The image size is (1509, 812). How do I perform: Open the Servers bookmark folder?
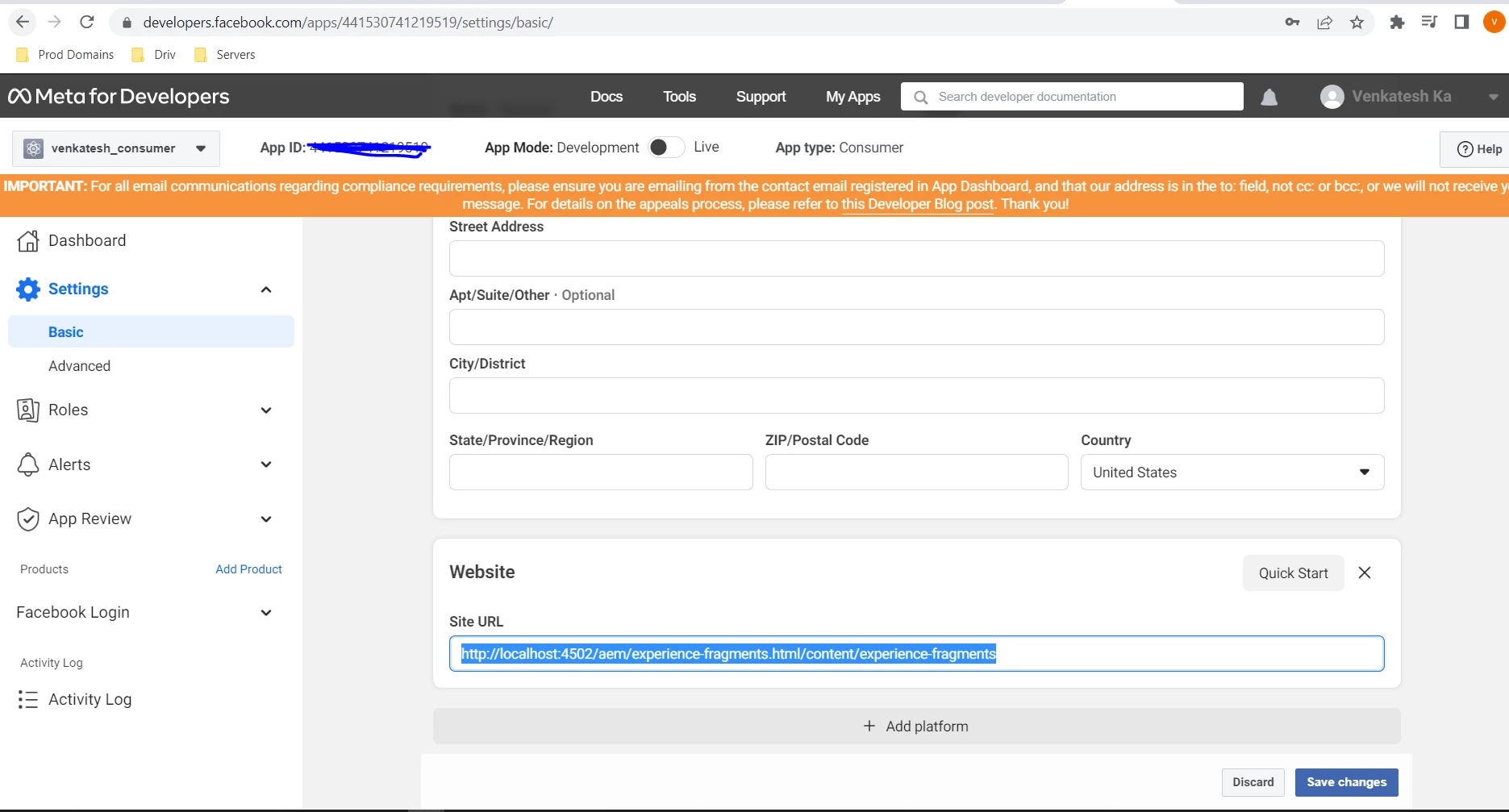coord(225,55)
